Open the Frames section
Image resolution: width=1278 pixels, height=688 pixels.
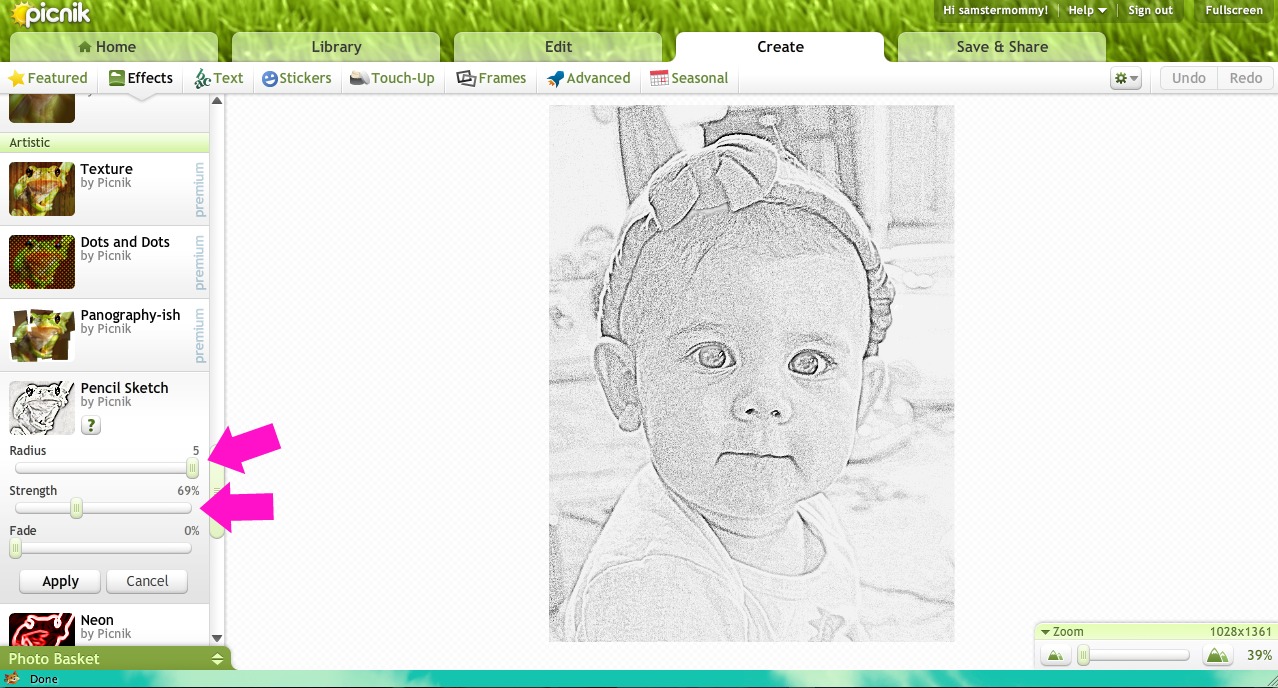pyautogui.click(x=491, y=78)
